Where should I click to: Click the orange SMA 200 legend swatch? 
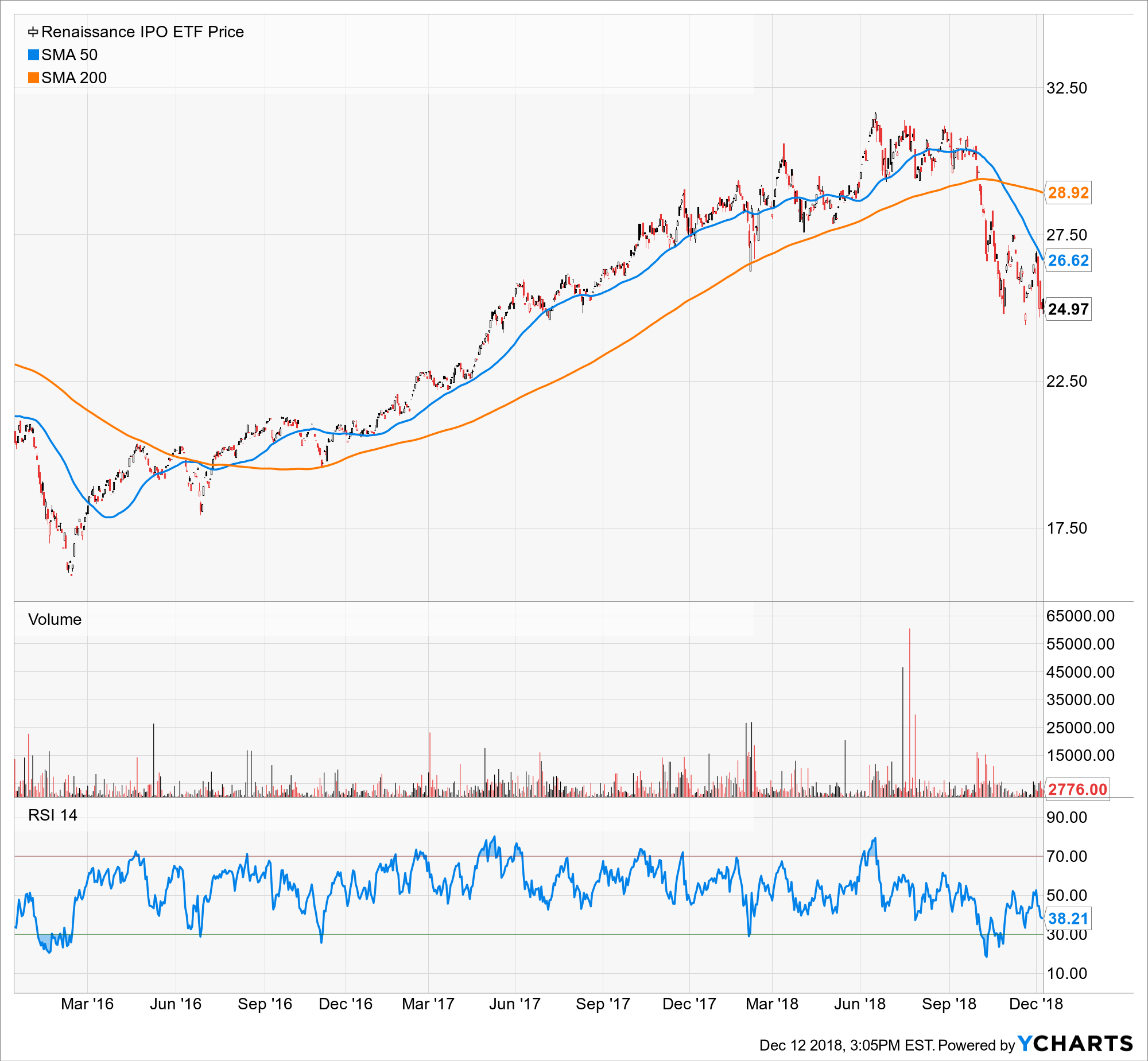point(33,78)
